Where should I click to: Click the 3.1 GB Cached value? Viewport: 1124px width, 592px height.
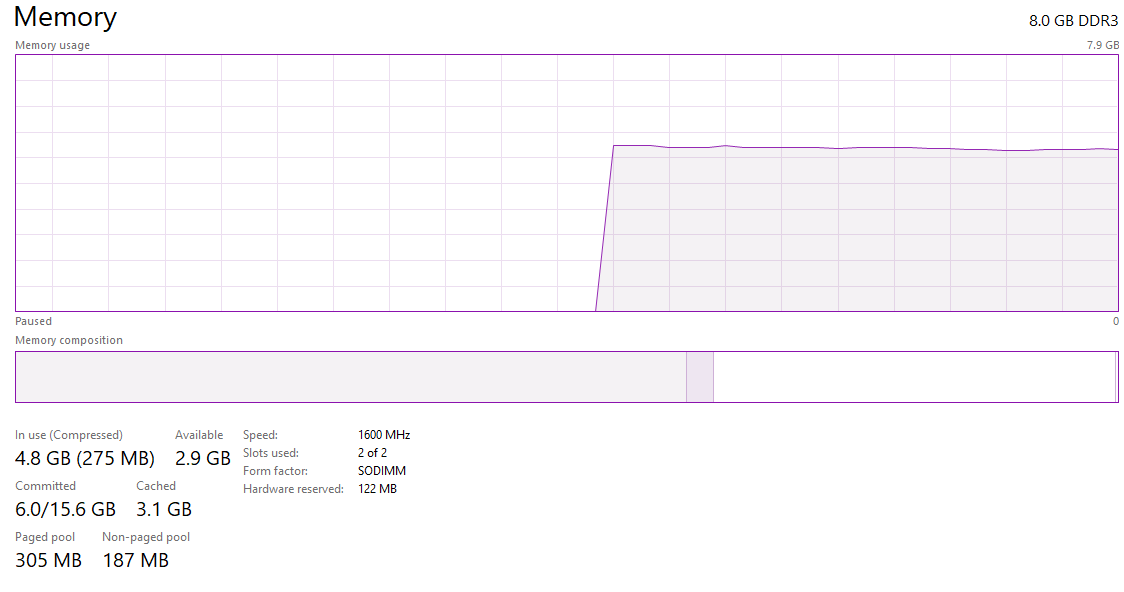click(164, 509)
